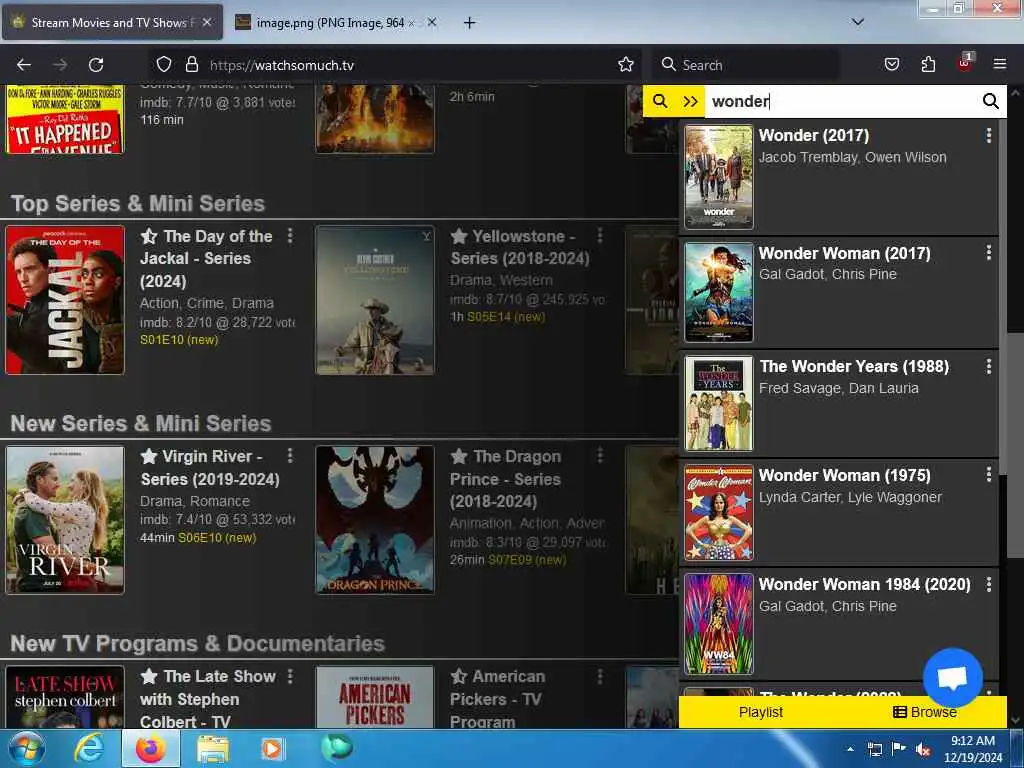Open Wonder (2017) search result
This screenshot has height=768, width=1024.
click(x=839, y=177)
